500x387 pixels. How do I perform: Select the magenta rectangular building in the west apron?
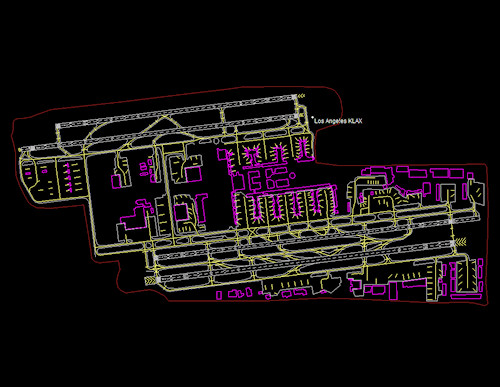(116, 181)
